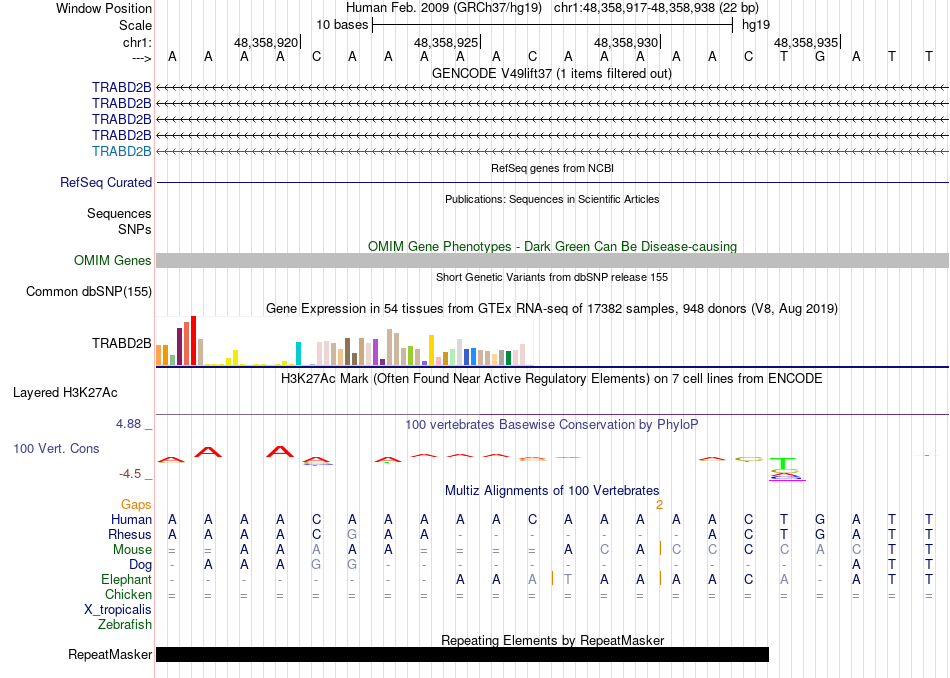Click the Zebrafish species row label
Screen dimensions: 950x678
coord(125,625)
